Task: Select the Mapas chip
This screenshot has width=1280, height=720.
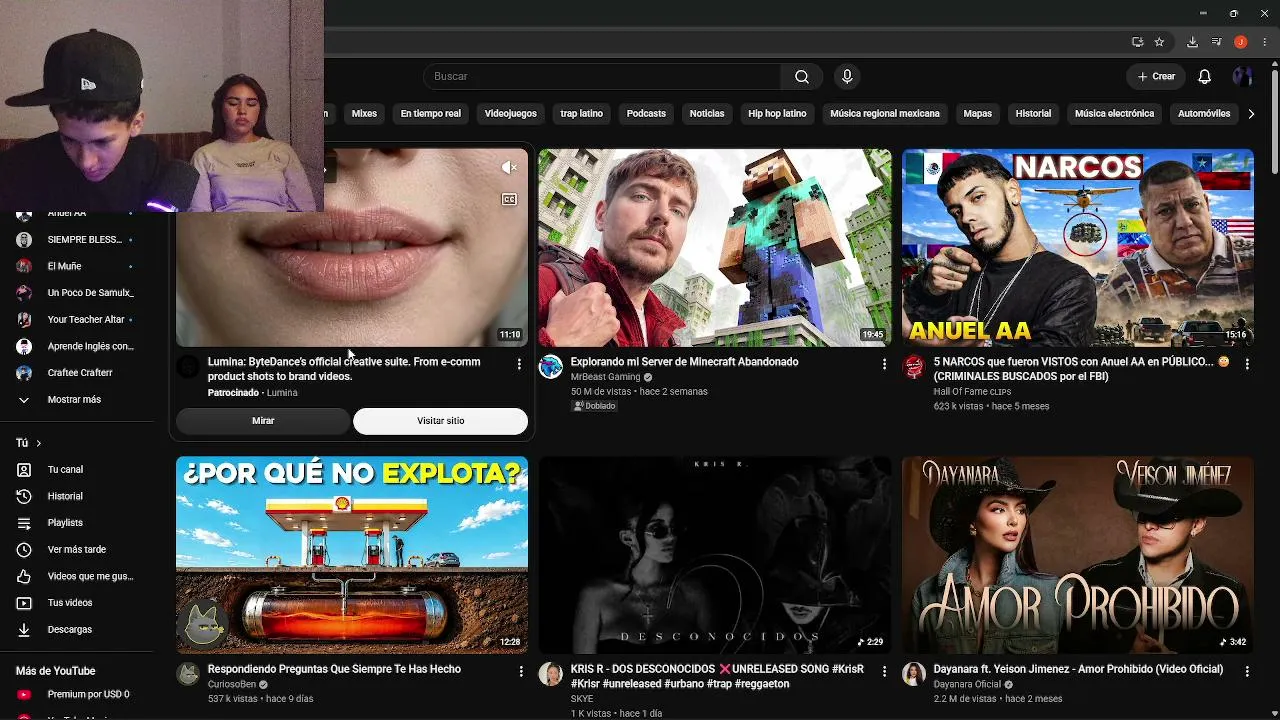Action: (978, 114)
